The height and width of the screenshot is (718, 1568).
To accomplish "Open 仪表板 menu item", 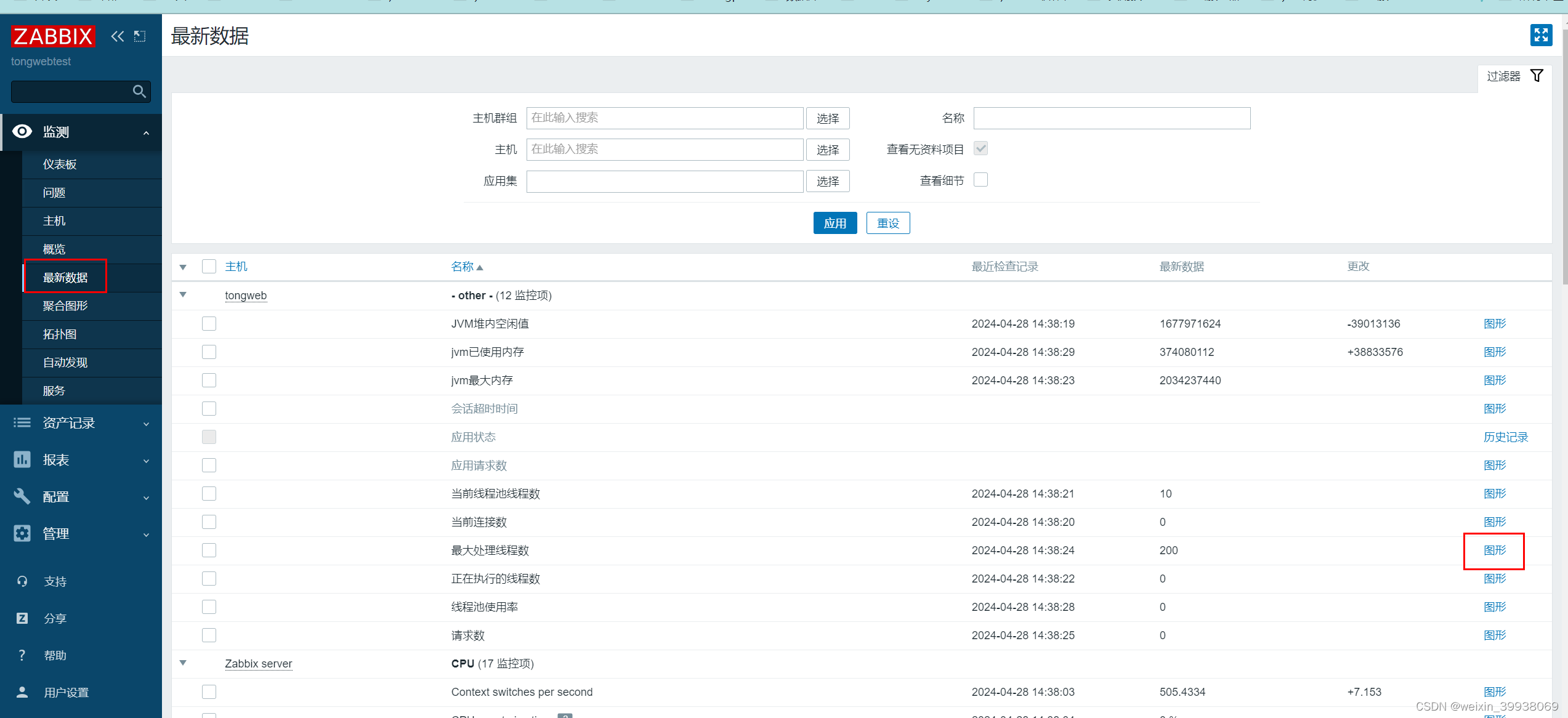I will click(92, 164).
